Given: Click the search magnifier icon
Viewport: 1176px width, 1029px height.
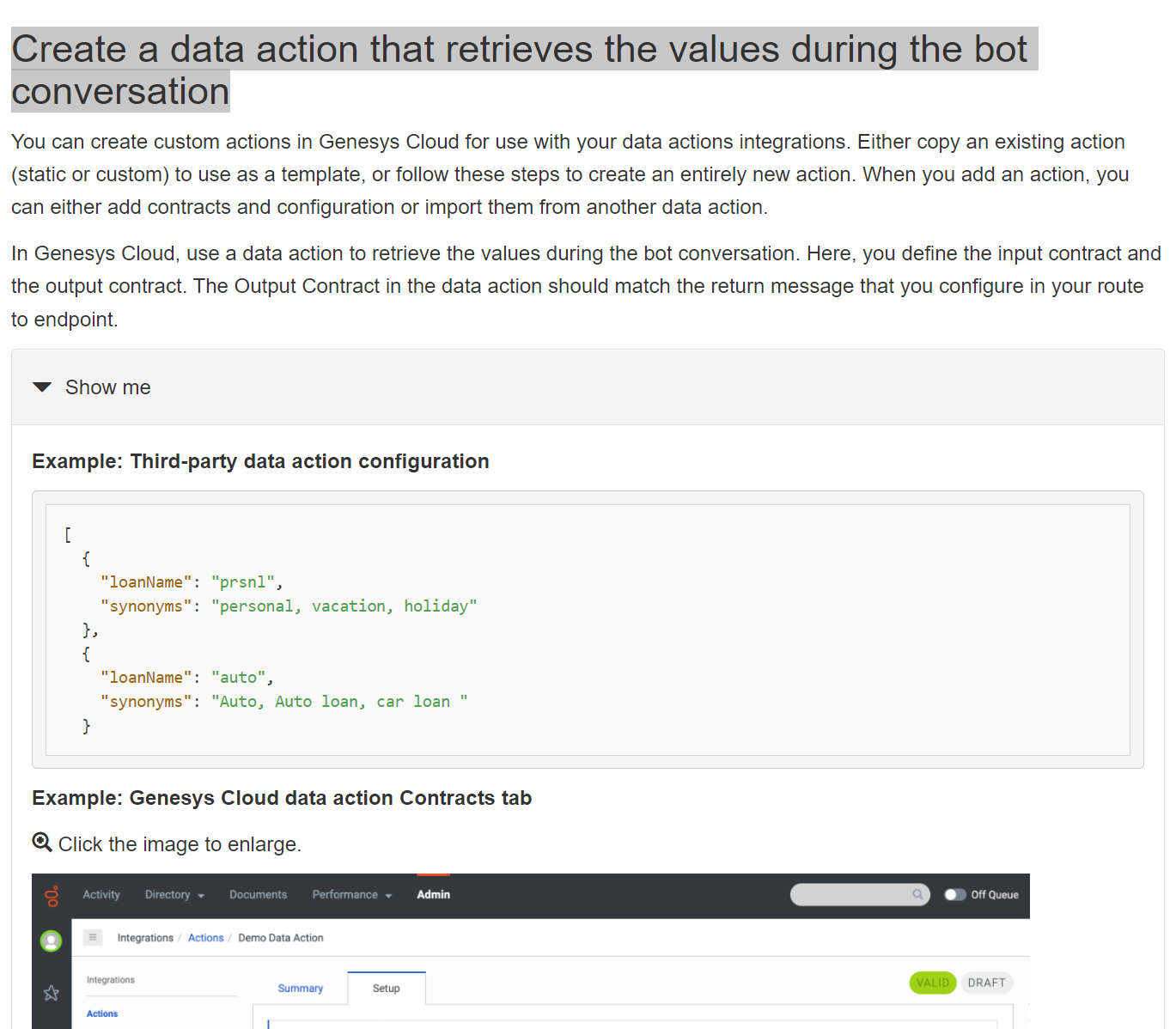Looking at the screenshot, I should [x=917, y=895].
